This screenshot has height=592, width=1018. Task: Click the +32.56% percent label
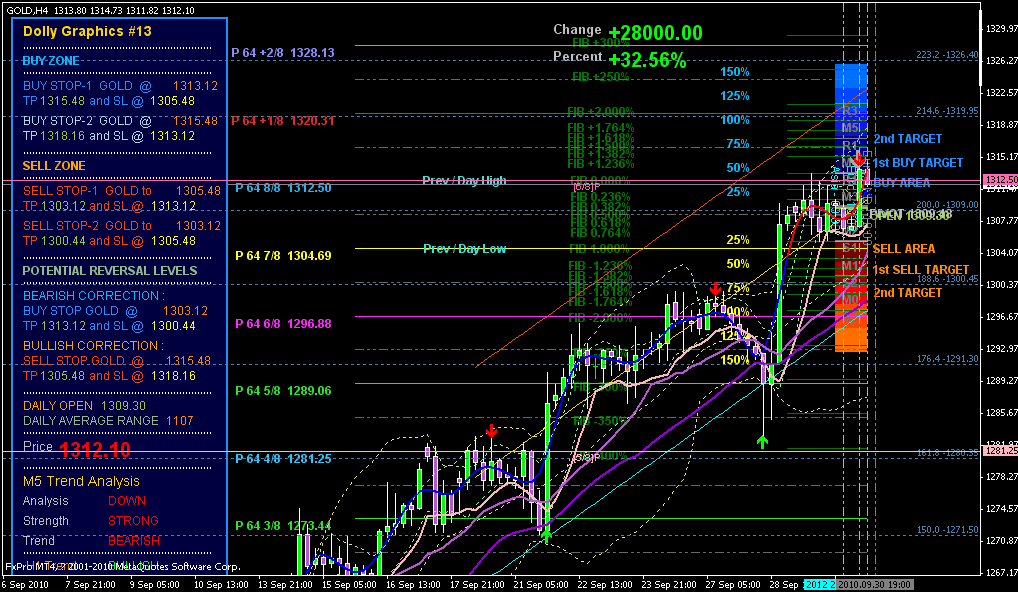pyautogui.click(x=646, y=60)
